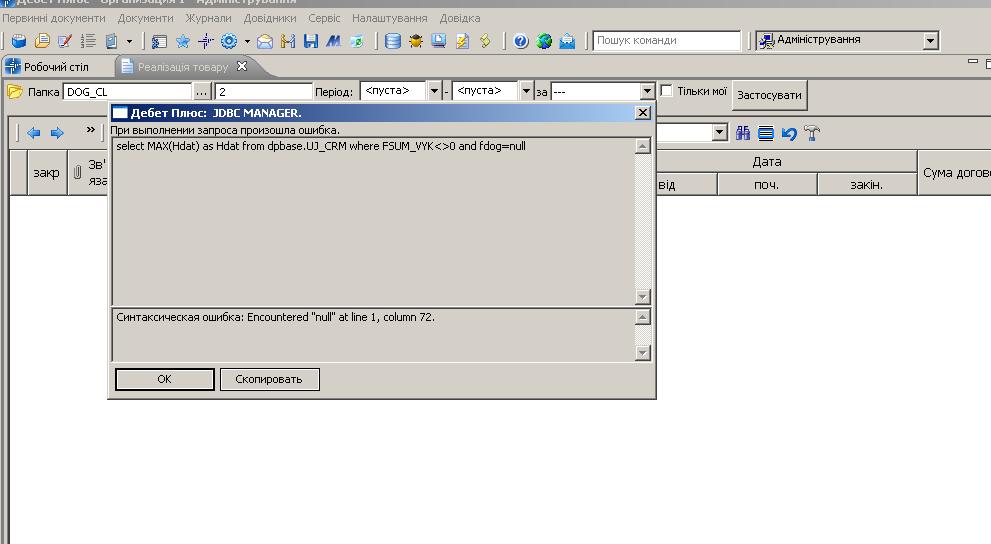Click the blue letter M icon
This screenshot has height=544, width=991.
coord(334,42)
